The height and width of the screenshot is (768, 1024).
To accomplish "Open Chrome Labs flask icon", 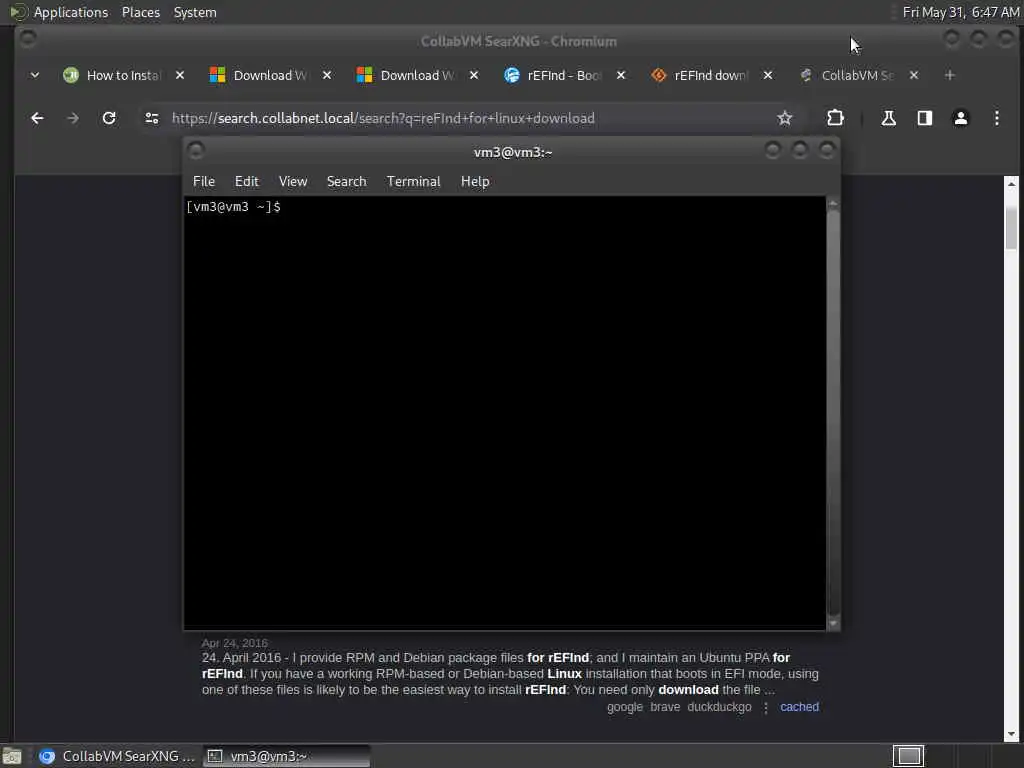I will [x=888, y=118].
